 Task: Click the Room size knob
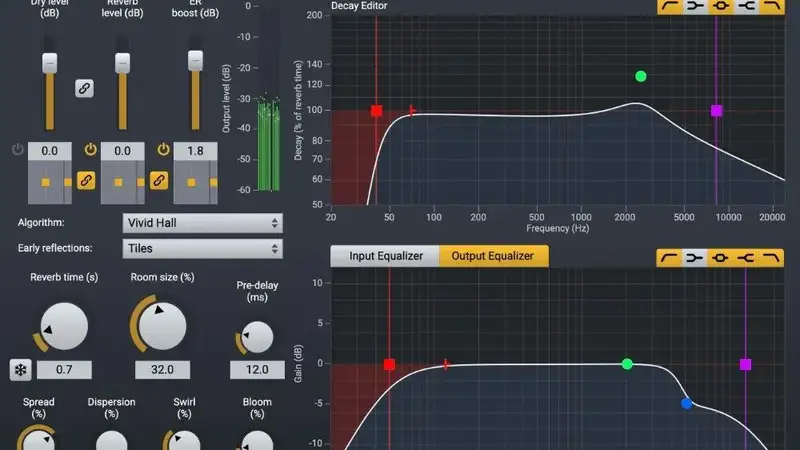(x=162, y=327)
